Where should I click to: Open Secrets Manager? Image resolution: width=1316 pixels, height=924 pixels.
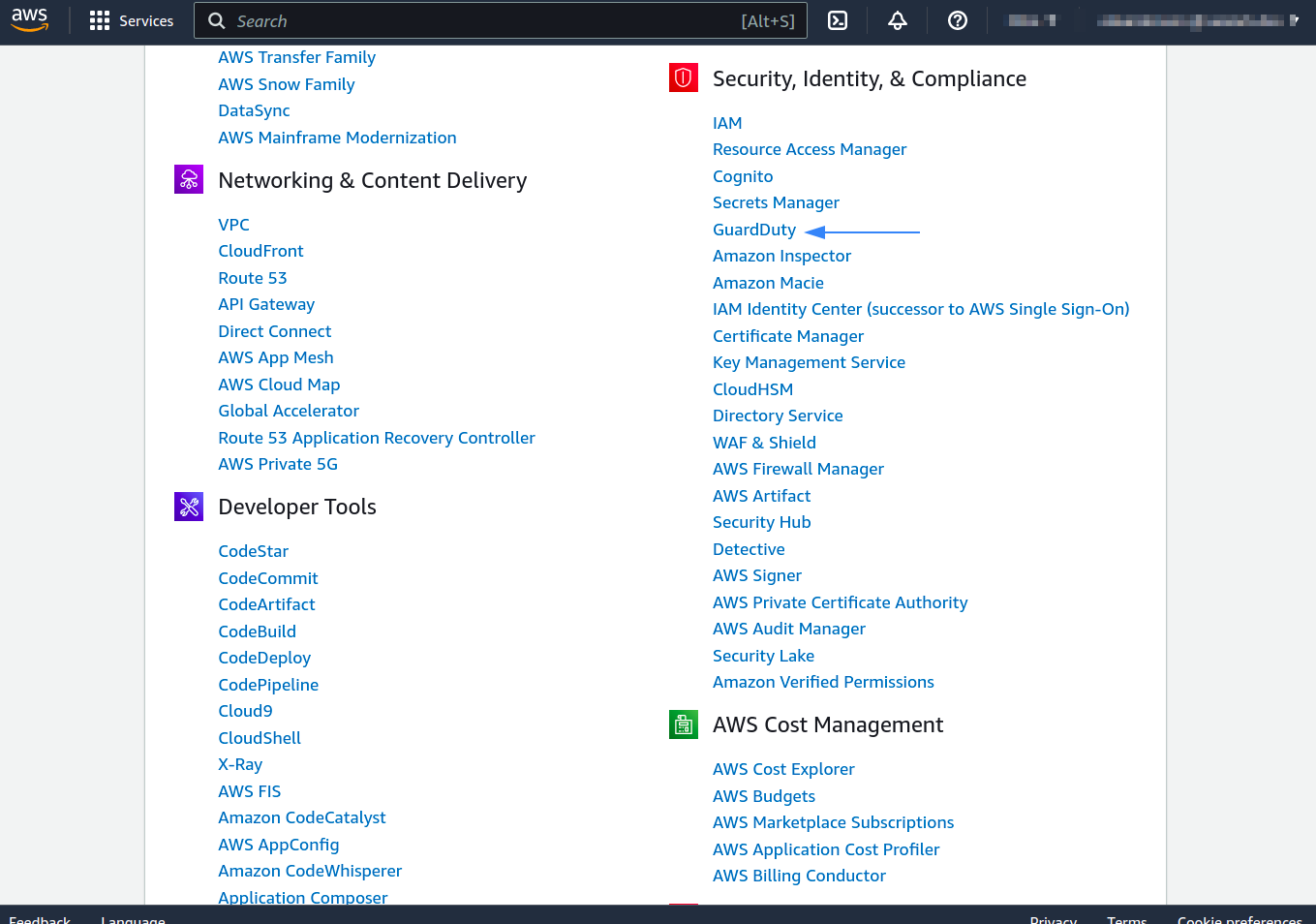click(x=776, y=202)
